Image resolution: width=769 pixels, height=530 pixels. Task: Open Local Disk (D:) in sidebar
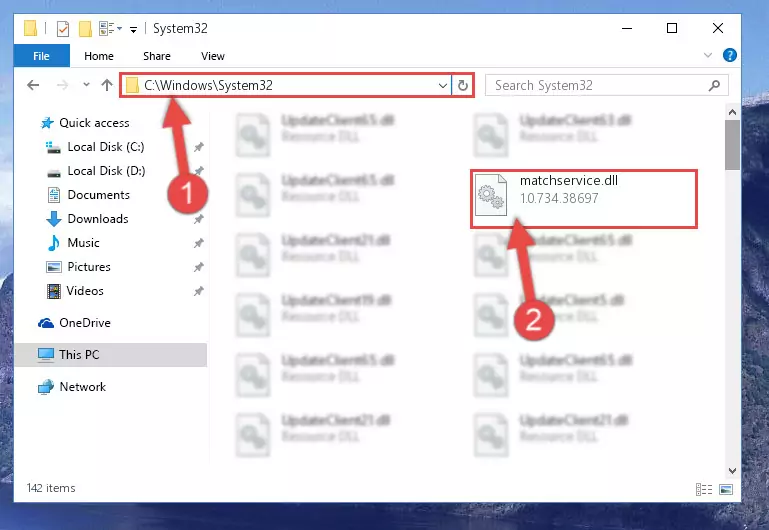pos(106,171)
